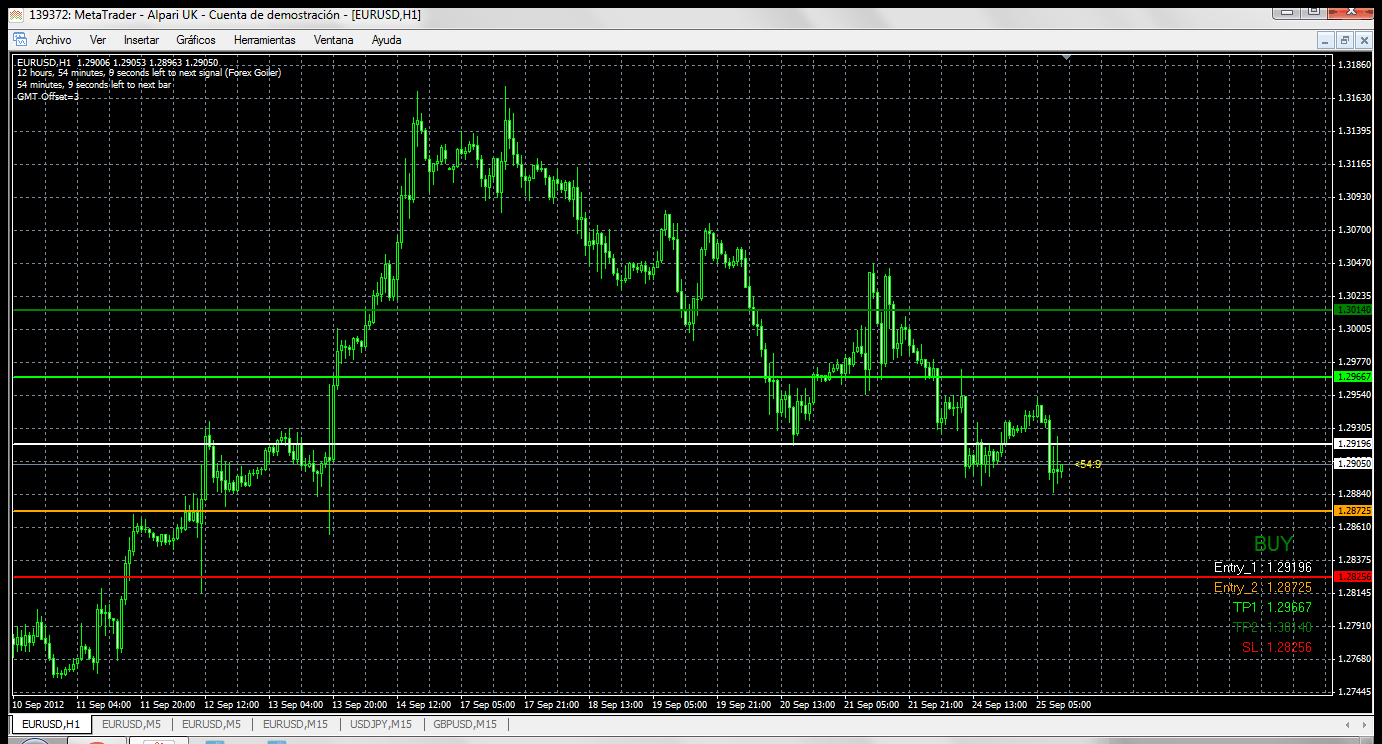The image size is (1382, 744).
Task: Select the EURUSD,H1 chart tab
Action: pyautogui.click(x=50, y=724)
